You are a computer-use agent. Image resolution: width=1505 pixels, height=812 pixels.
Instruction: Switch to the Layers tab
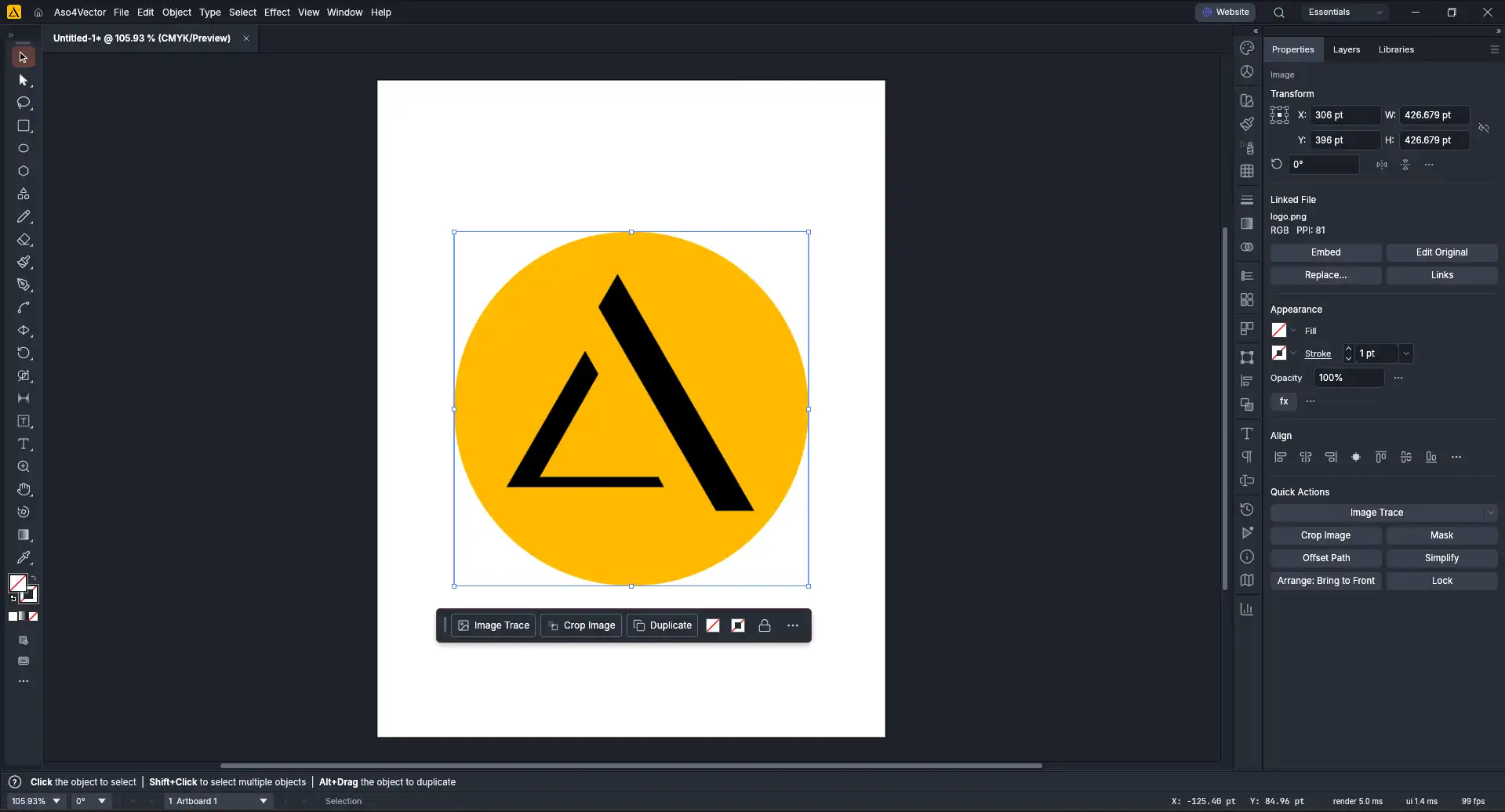click(x=1347, y=49)
